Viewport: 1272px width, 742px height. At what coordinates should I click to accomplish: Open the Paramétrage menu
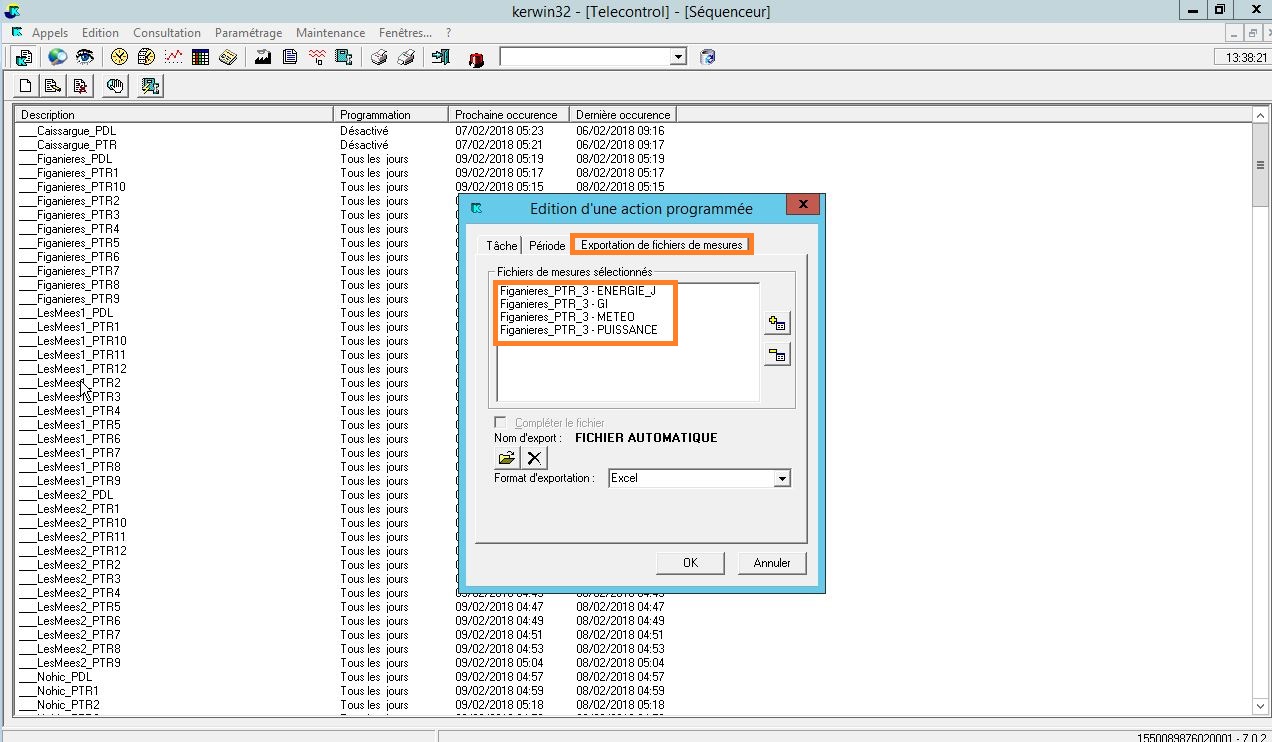click(x=248, y=33)
